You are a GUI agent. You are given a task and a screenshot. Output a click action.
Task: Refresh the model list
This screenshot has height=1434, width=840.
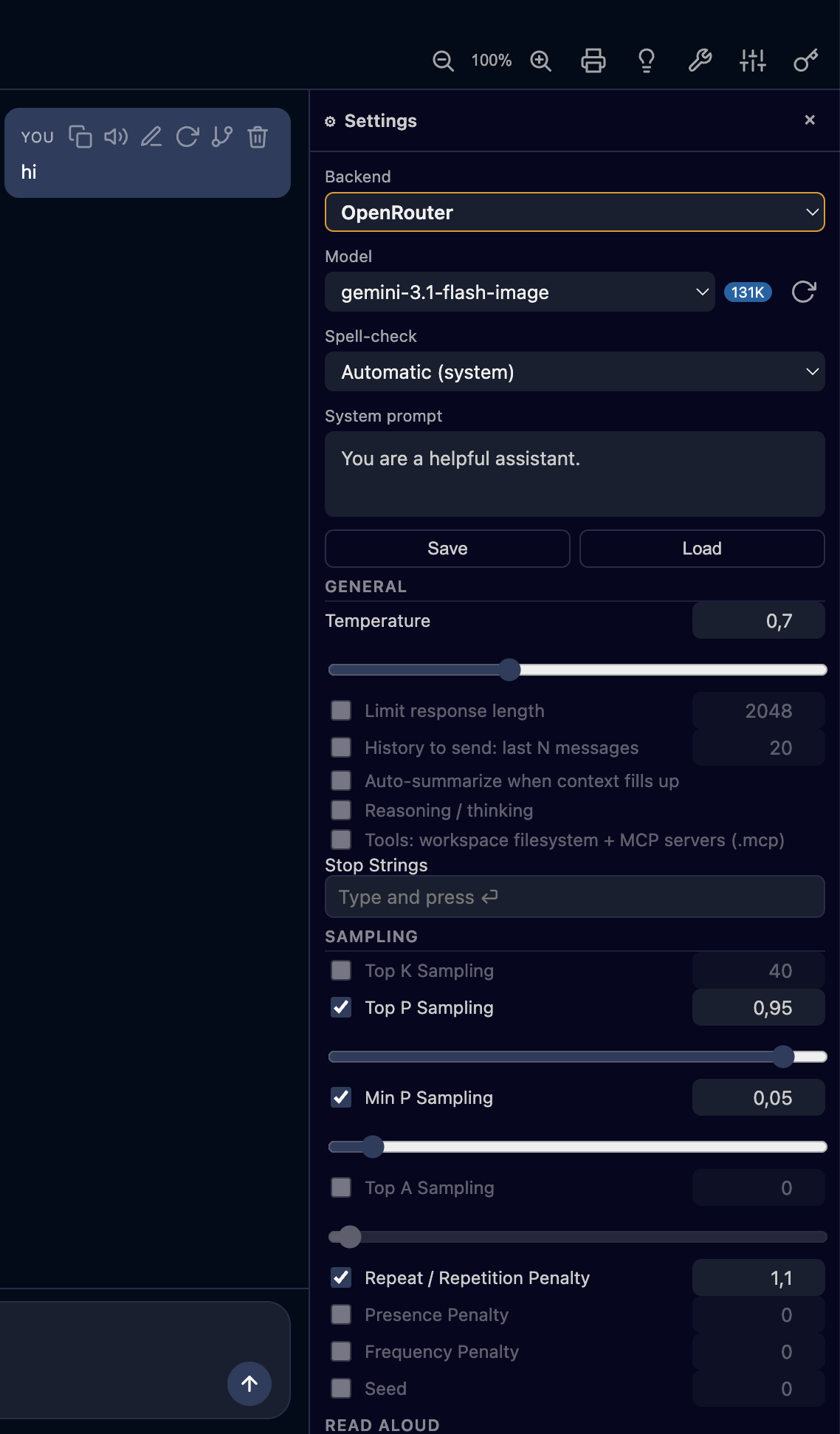click(x=804, y=292)
